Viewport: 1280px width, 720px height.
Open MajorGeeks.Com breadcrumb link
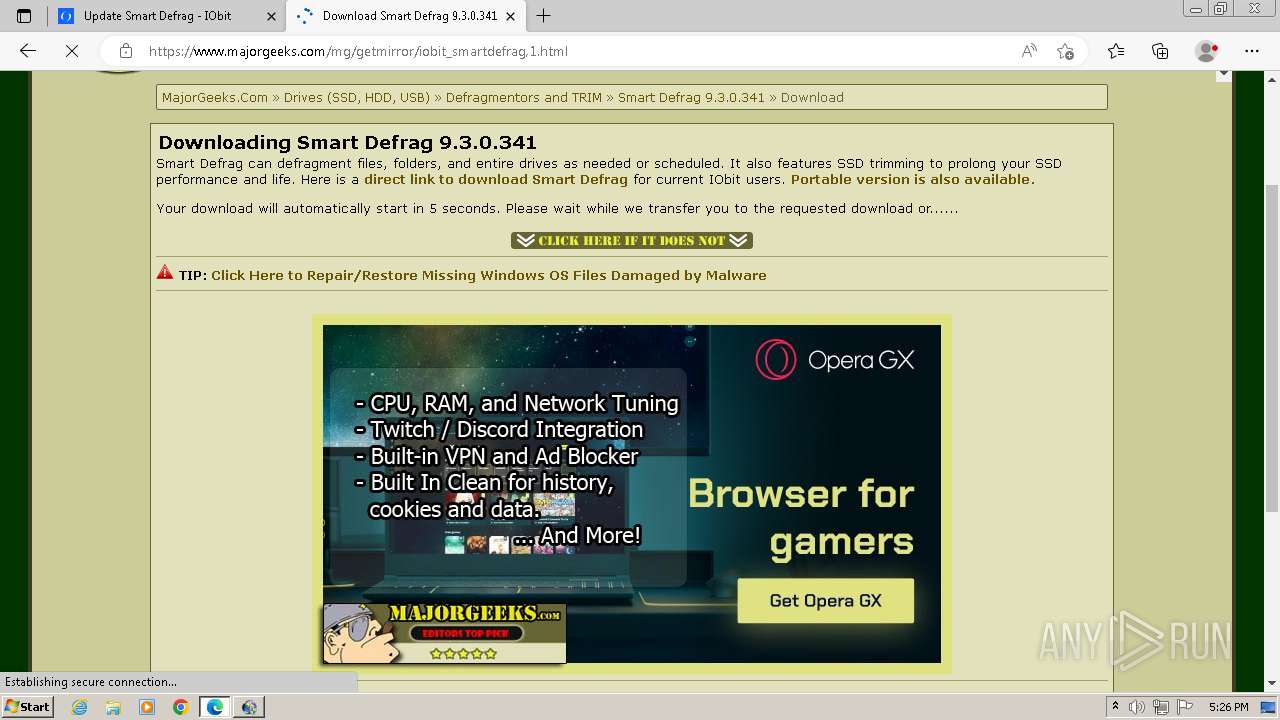(215, 98)
